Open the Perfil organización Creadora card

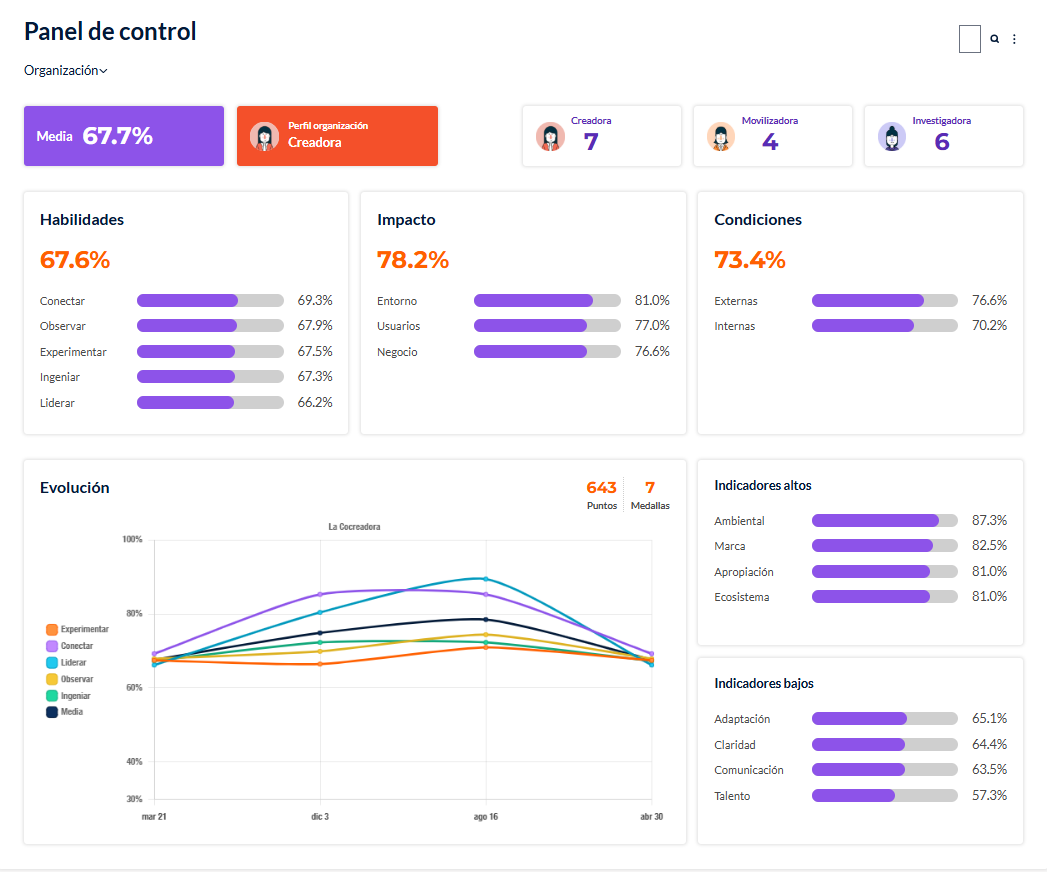[337, 136]
